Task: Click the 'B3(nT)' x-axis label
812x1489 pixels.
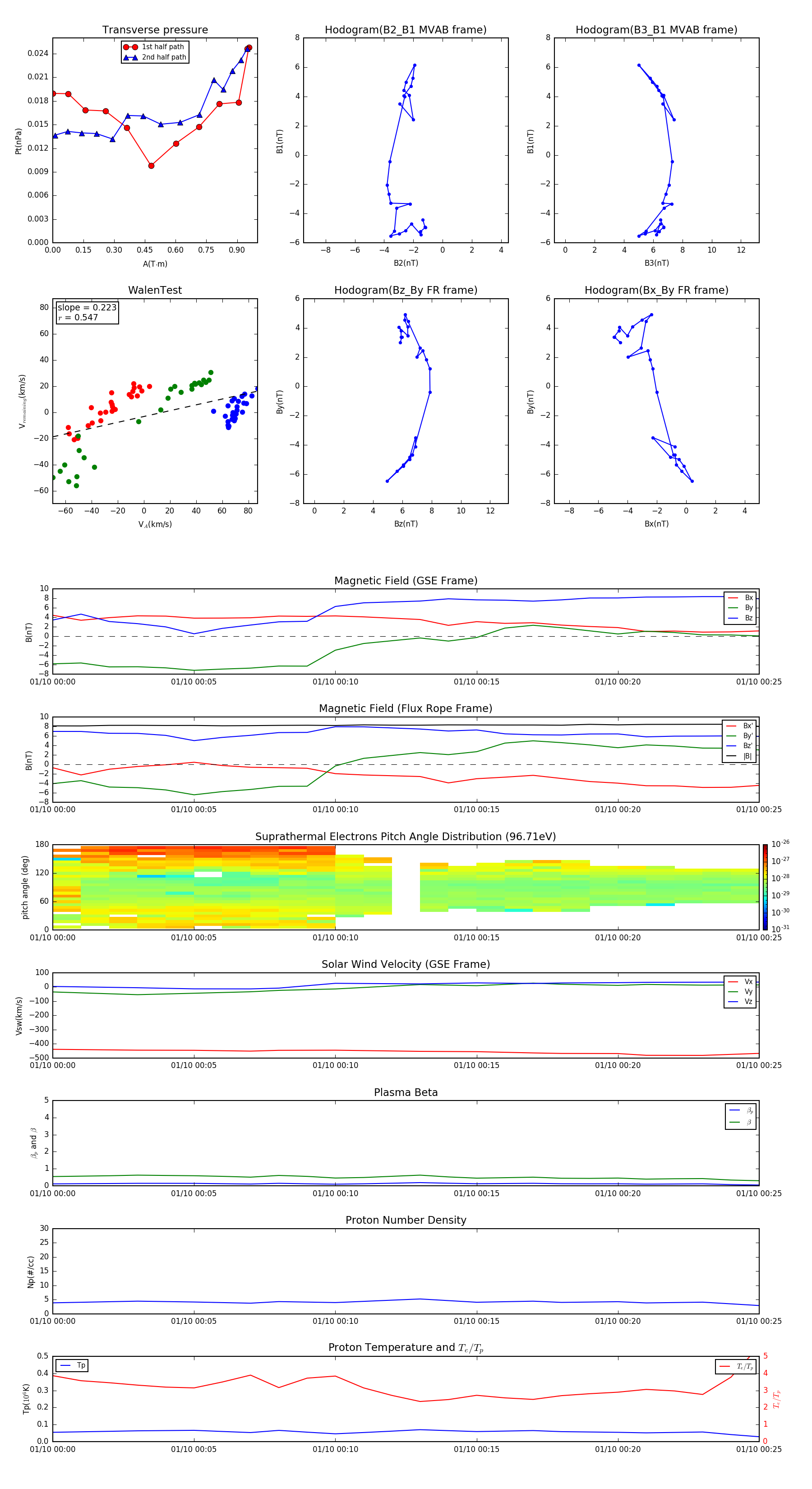Action: click(656, 263)
